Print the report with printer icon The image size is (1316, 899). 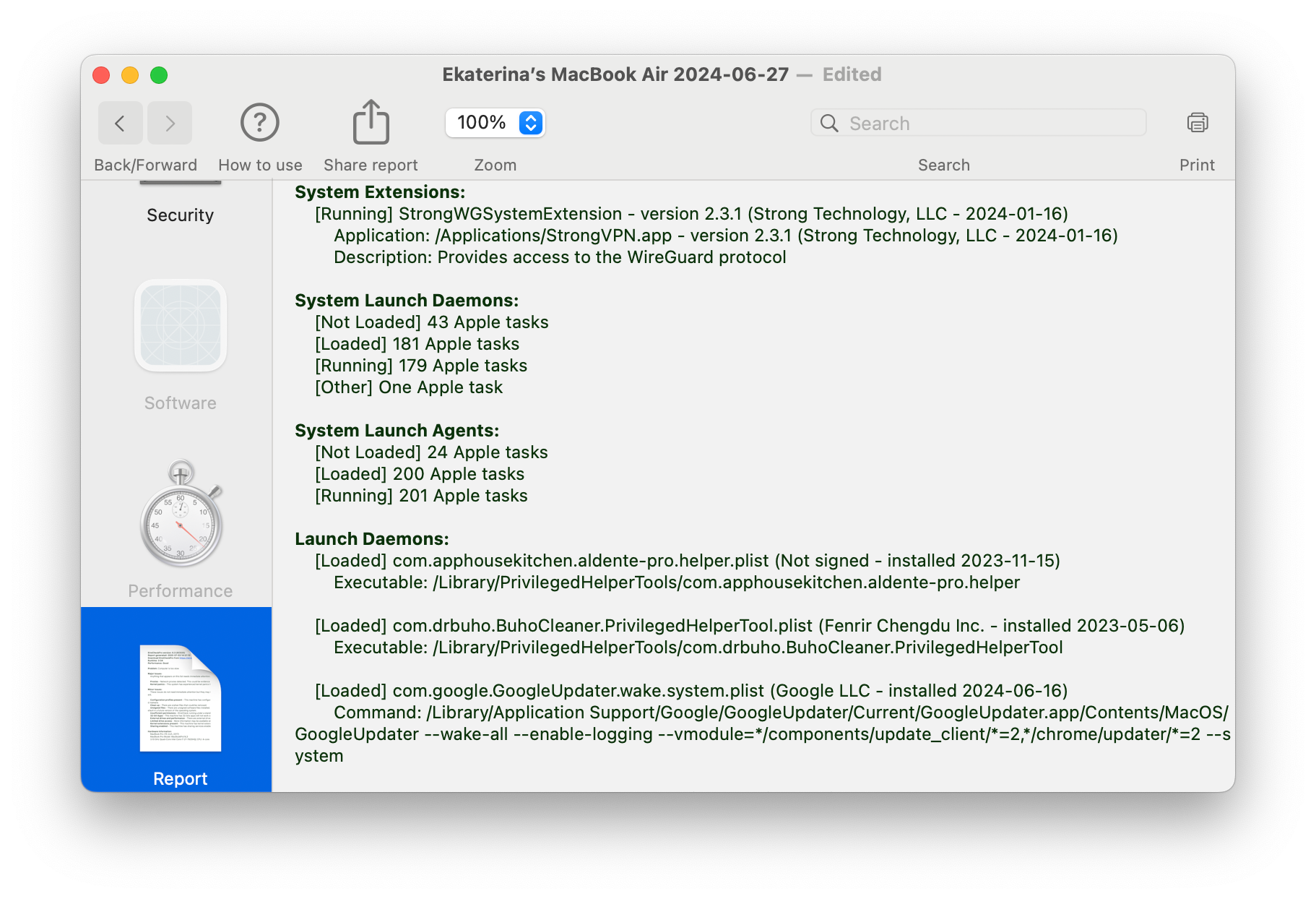(x=1197, y=123)
